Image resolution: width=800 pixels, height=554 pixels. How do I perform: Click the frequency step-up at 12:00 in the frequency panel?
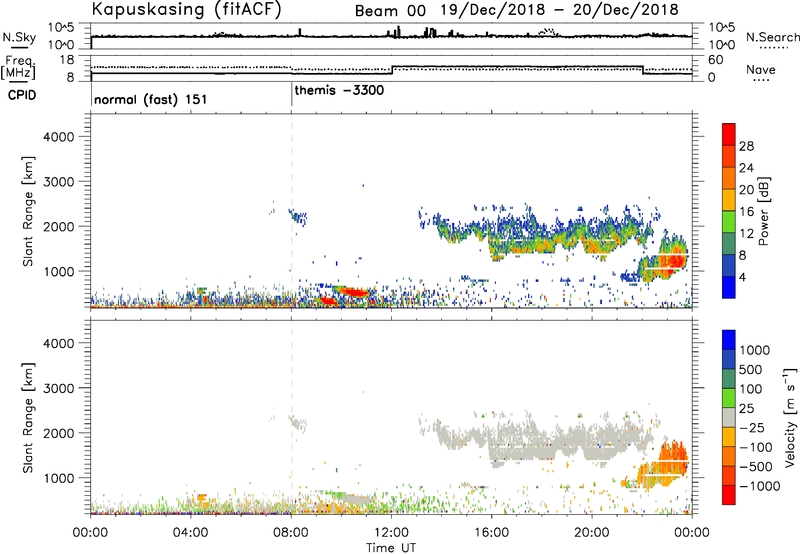point(391,70)
